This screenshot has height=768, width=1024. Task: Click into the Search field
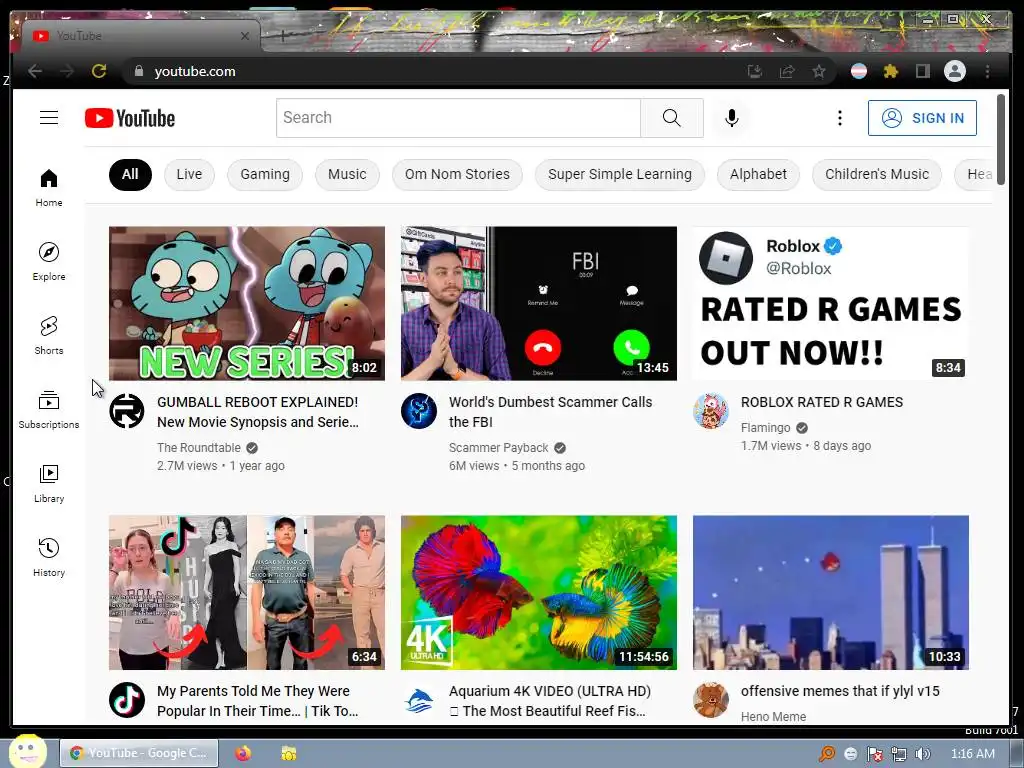tap(458, 118)
